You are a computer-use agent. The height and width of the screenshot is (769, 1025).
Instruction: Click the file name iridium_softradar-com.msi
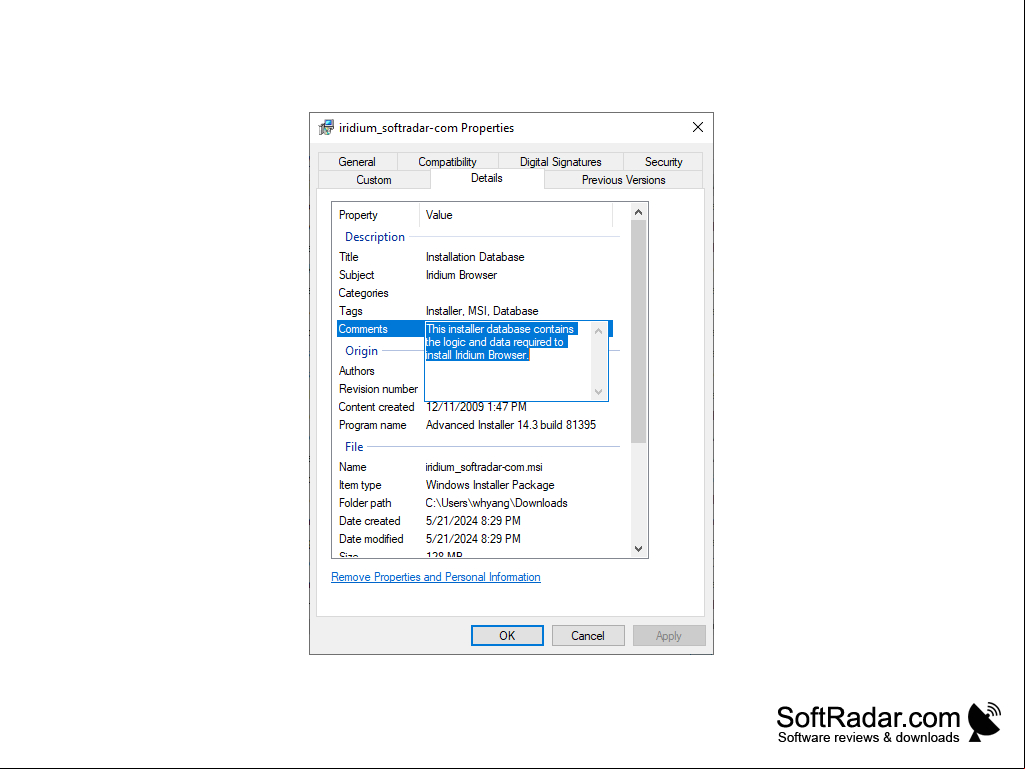point(484,467)
